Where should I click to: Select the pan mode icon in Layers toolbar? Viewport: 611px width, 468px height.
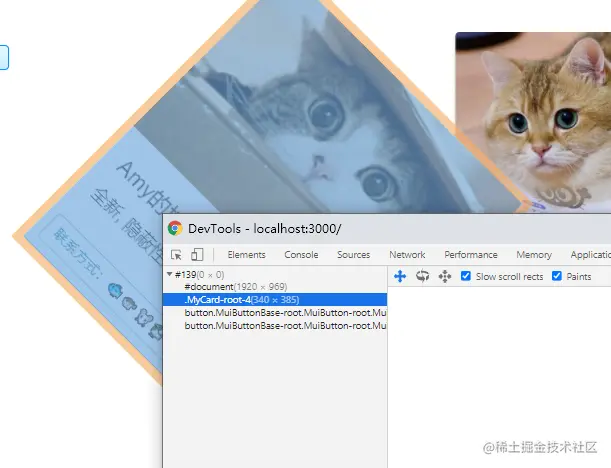[400, 276]
